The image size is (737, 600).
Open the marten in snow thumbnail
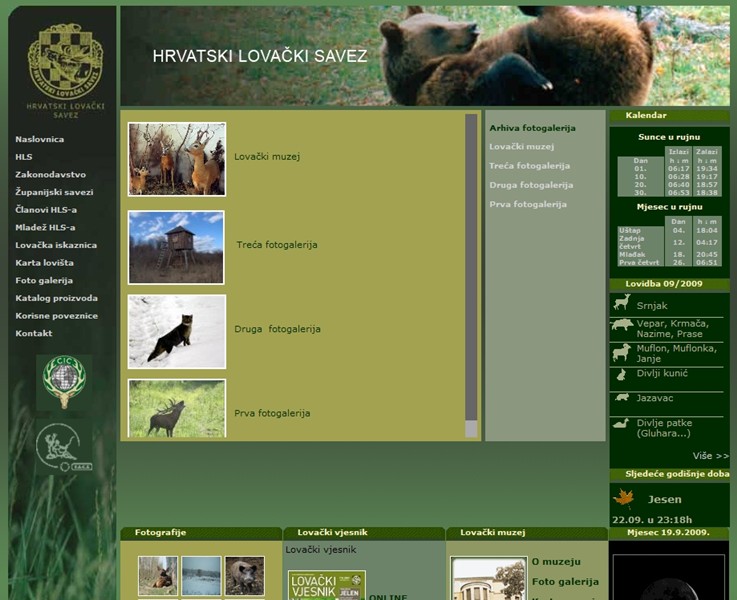coord(177,332)
